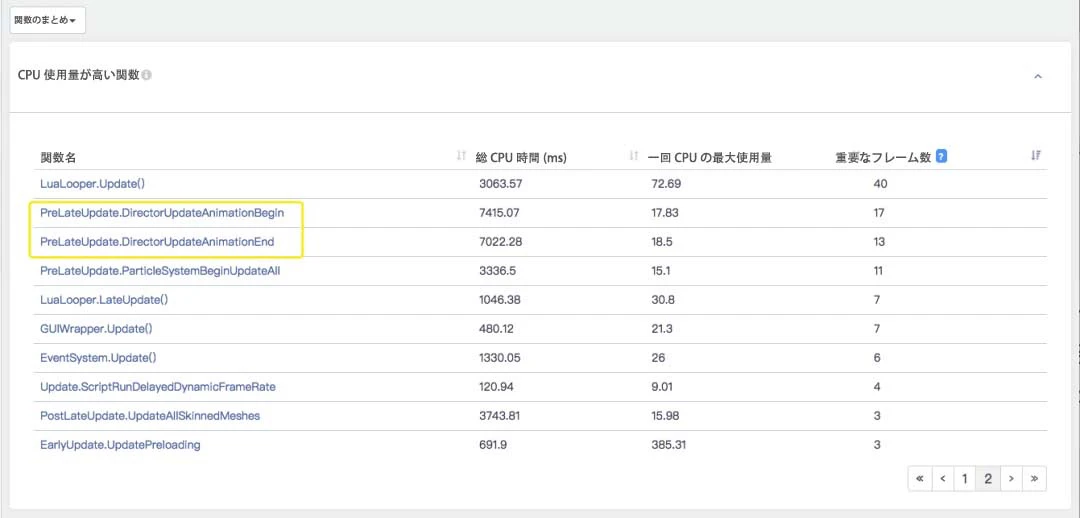
Task: Click total CPU time value 120.94
Action: [497, 386]
